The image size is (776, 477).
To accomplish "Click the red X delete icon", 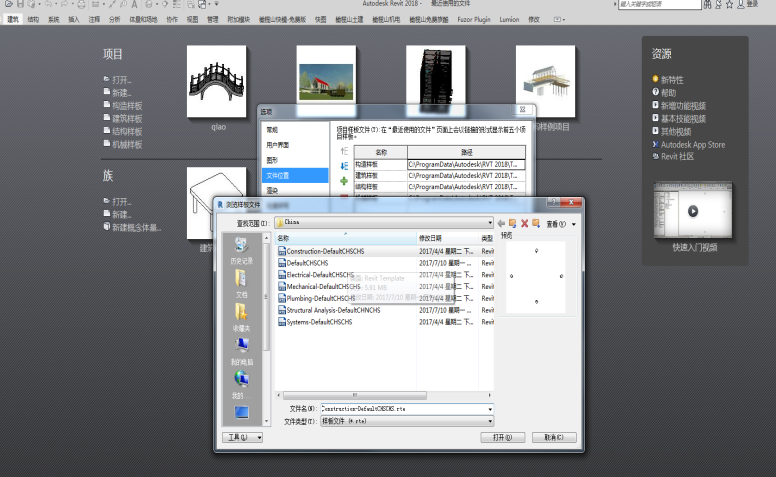I will click(x=525, y=224).
